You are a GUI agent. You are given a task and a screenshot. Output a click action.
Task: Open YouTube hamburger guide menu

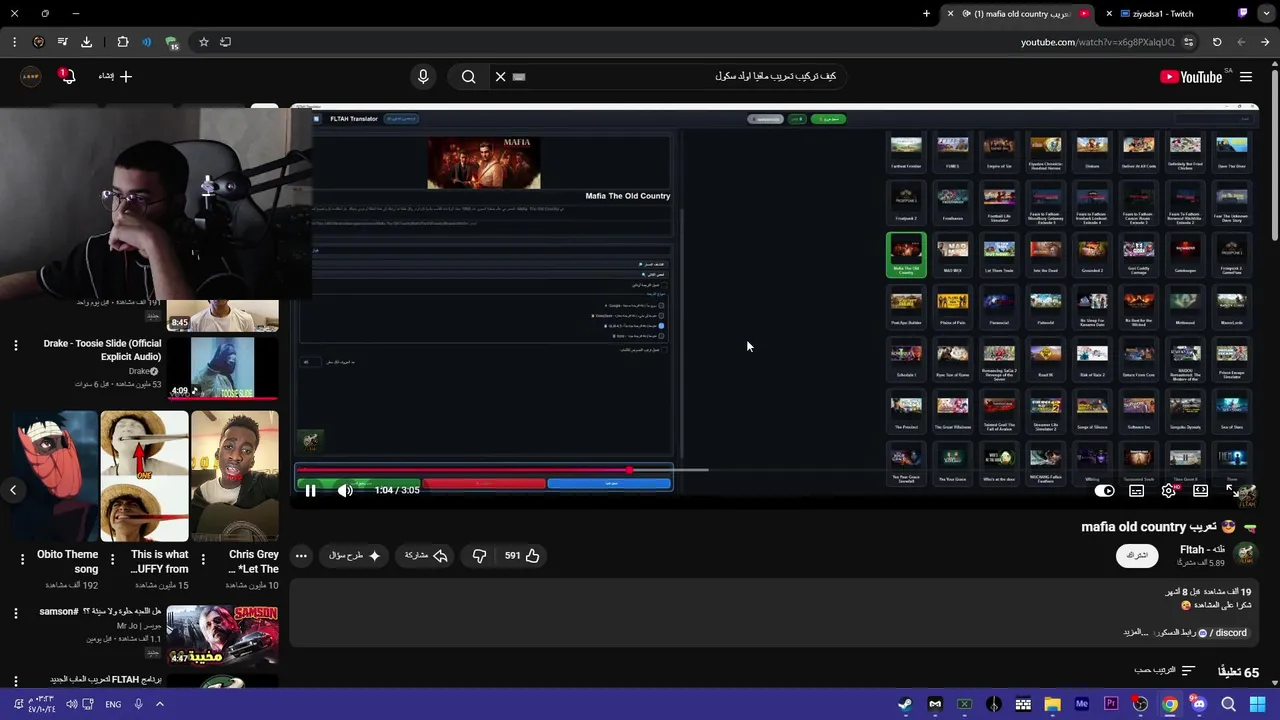click(x=1246, y=77)
